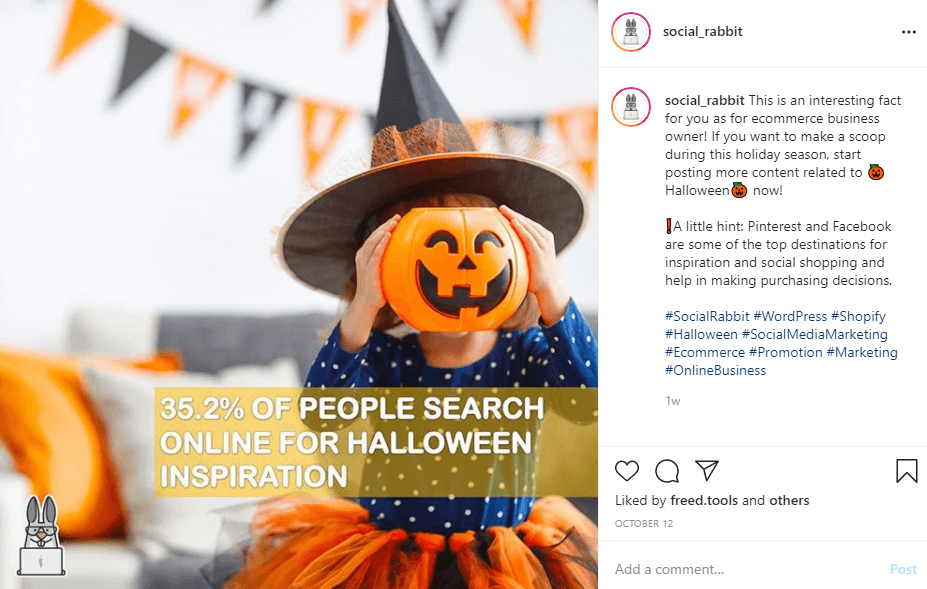Open social_rabbit username in post header
Screen dimensions: 927x589
[x=702, y=31]
